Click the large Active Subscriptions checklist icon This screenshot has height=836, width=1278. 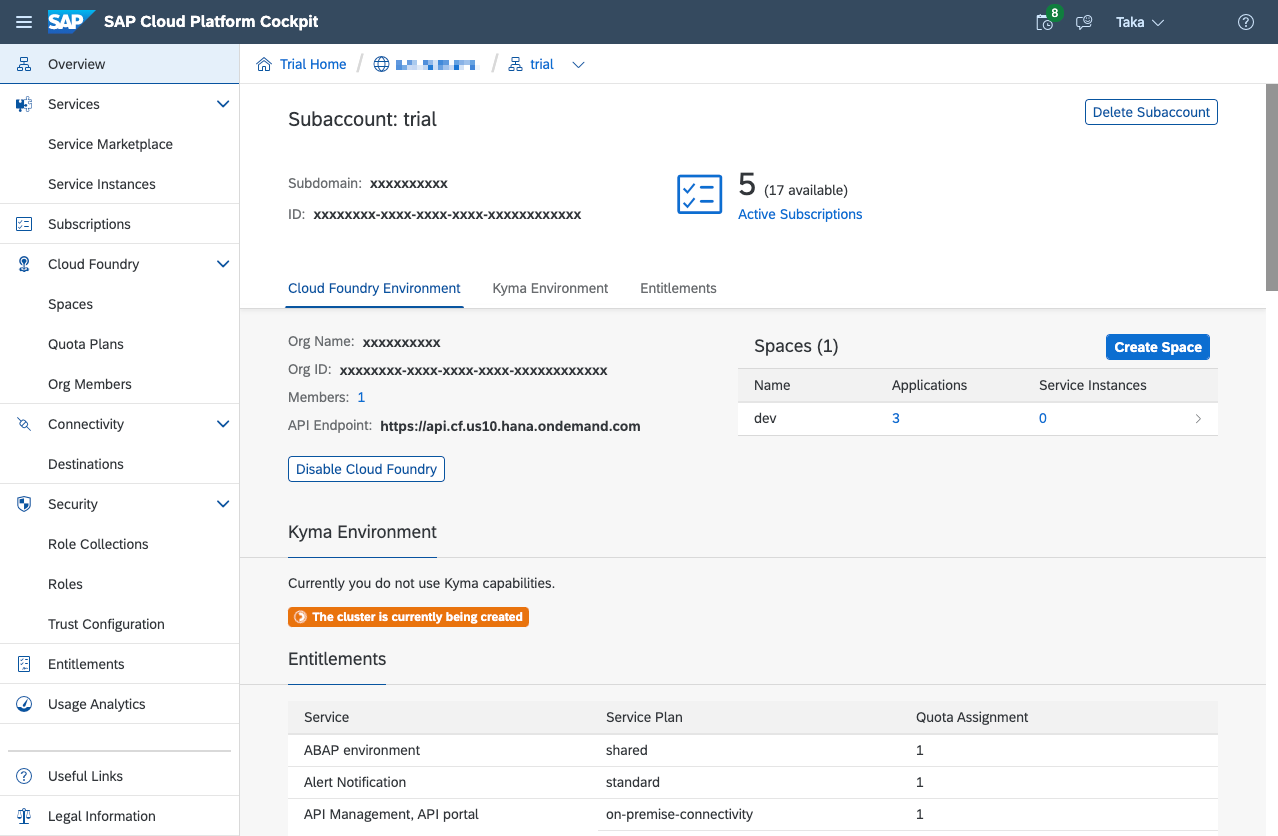(x=699, y=194)
